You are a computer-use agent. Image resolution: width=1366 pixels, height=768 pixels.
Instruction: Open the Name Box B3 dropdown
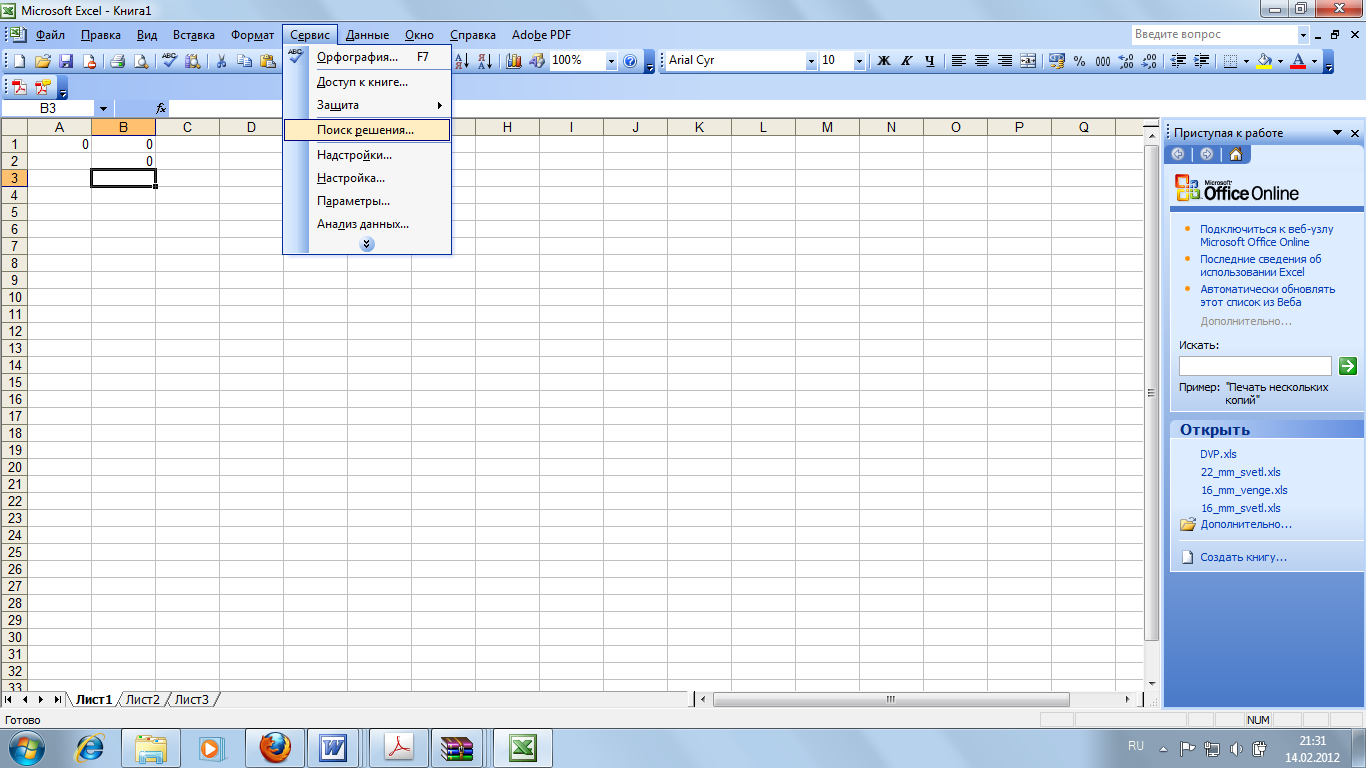click(103, 107)
